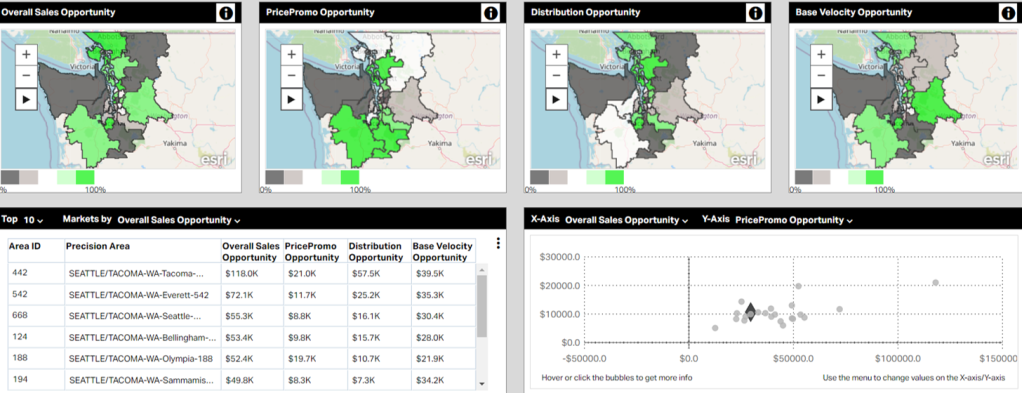Screen dimensions: 1022x393
Task: Click light green legend swatch under Distribution map
Action: tap(596, 177)
